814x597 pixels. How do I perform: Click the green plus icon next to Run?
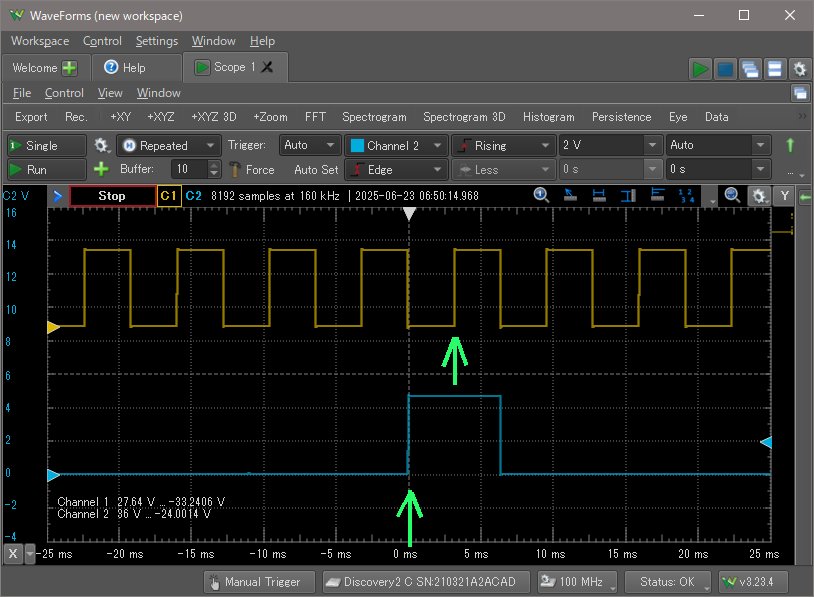pyautogui.click(x=101, y=169)
